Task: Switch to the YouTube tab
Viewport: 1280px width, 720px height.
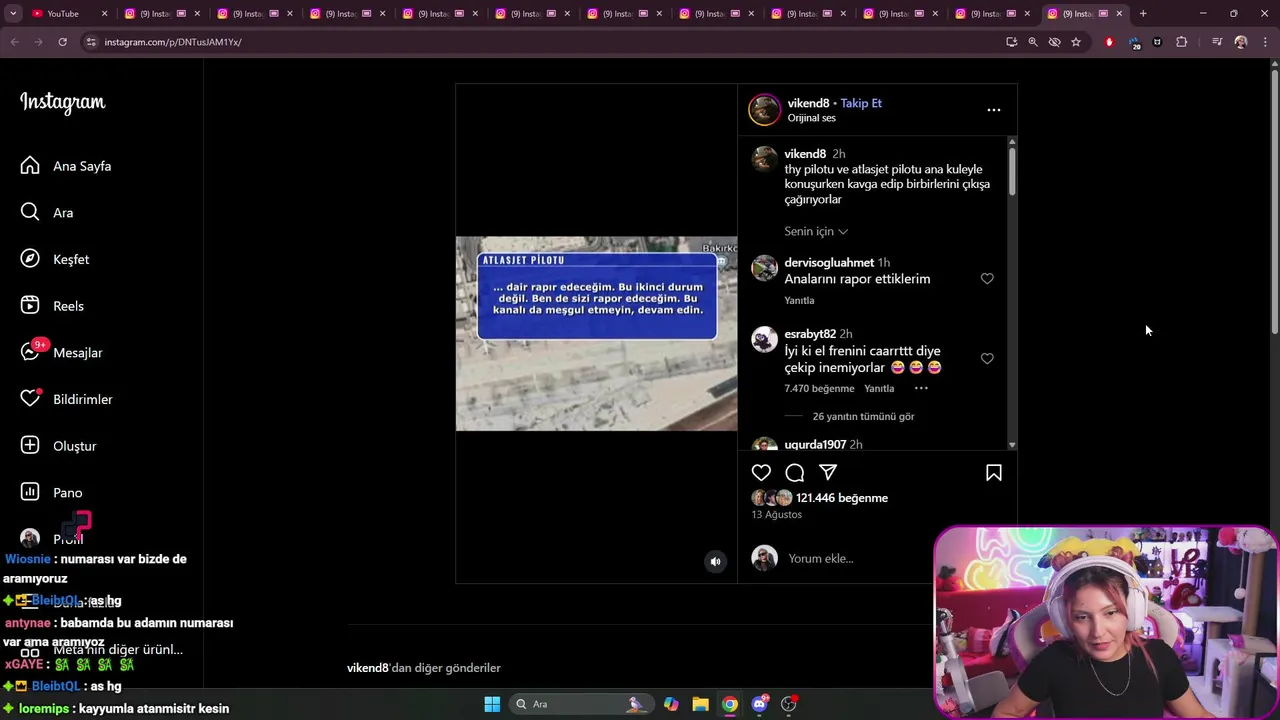Action: 68,13
